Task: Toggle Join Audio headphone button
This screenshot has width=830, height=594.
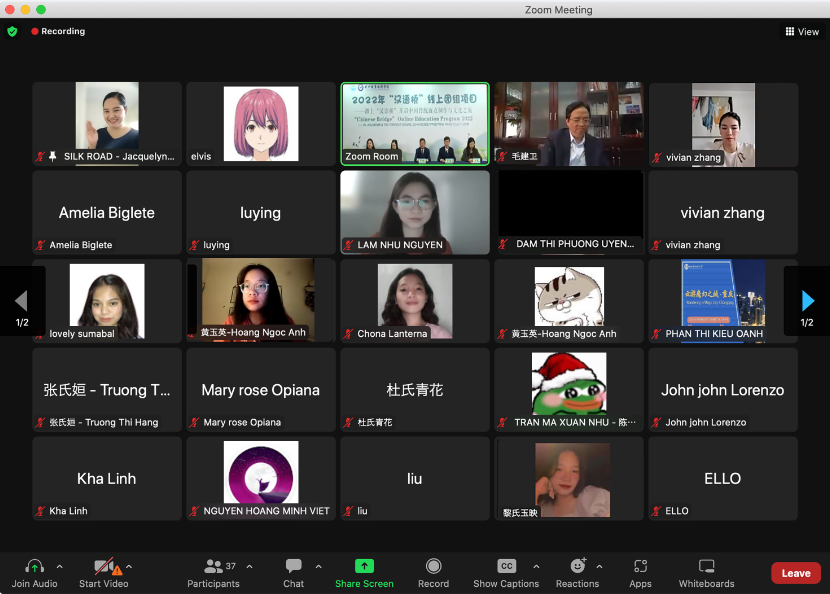Action: click(34, 567)
